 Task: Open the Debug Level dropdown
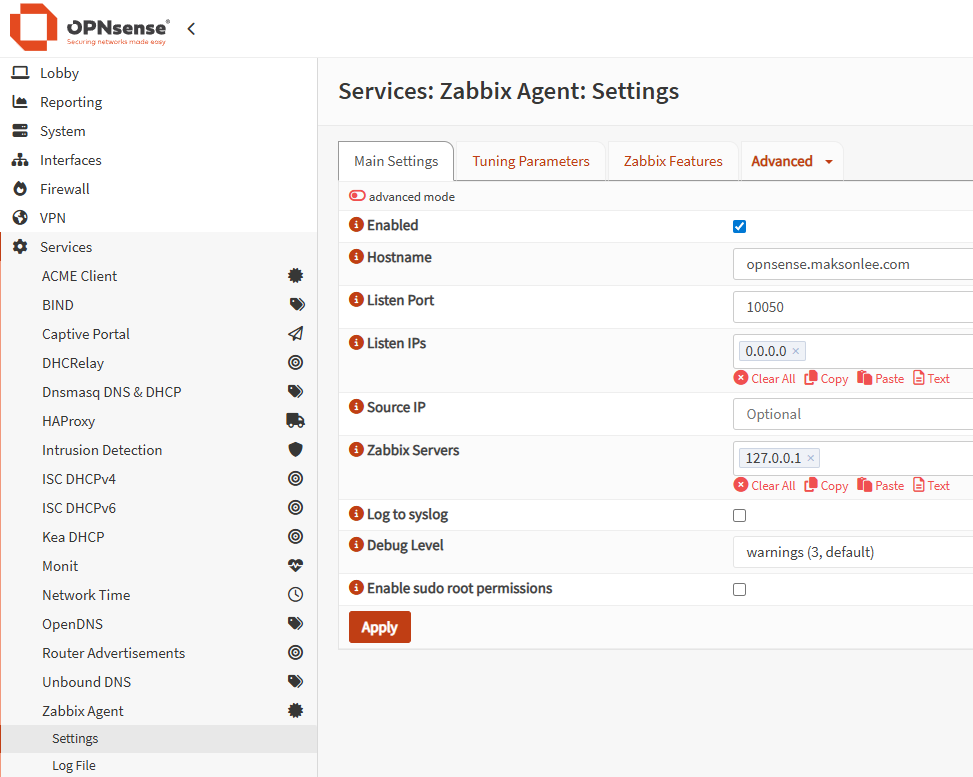[853, 552]
